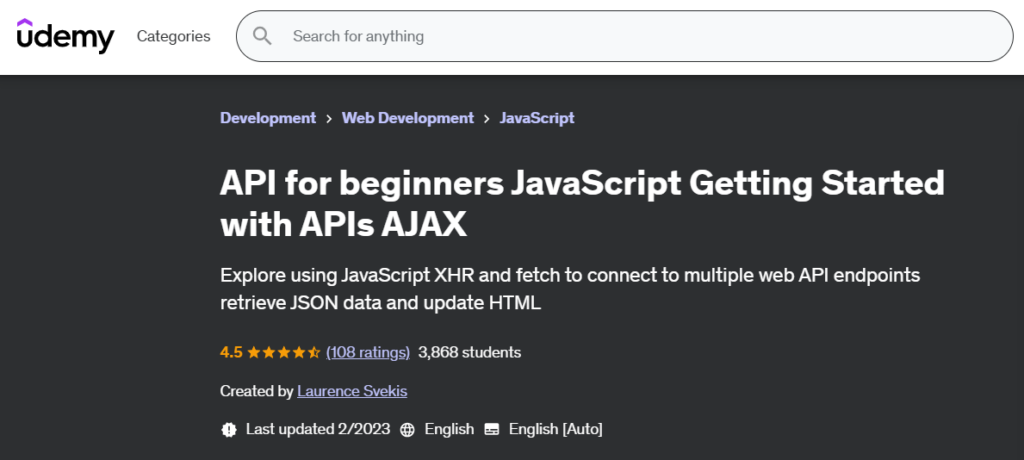Go to Web Development breadcrumb
This screenshot has width=1024, height=460.
pyautogui.click(x=408, y=118)
